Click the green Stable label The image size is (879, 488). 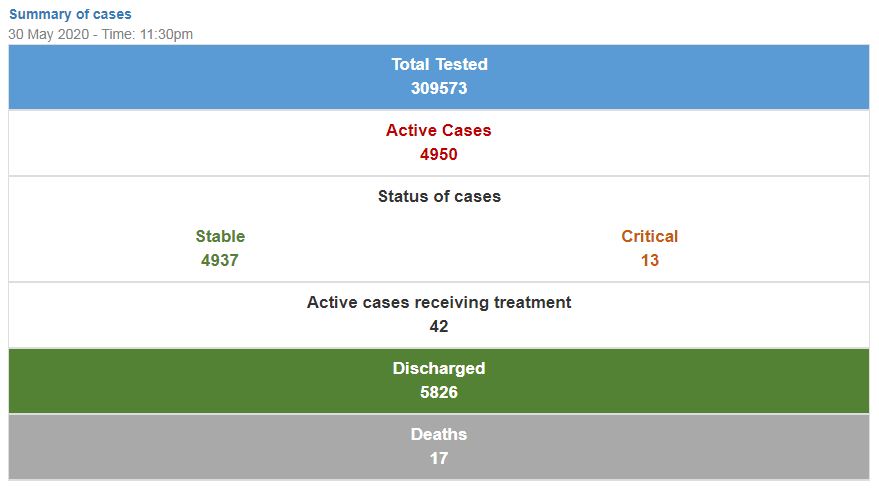coord(220,236)
